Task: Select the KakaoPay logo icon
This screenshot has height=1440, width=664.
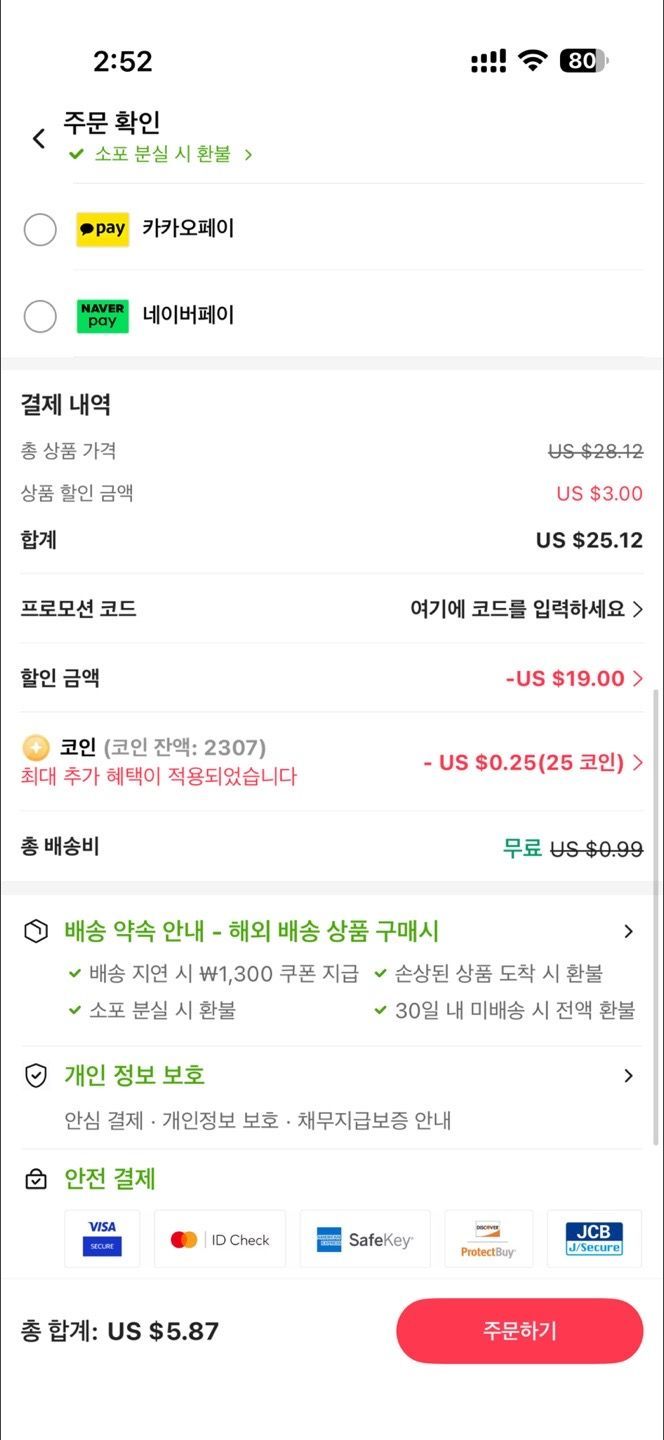Action: (102, 229)
